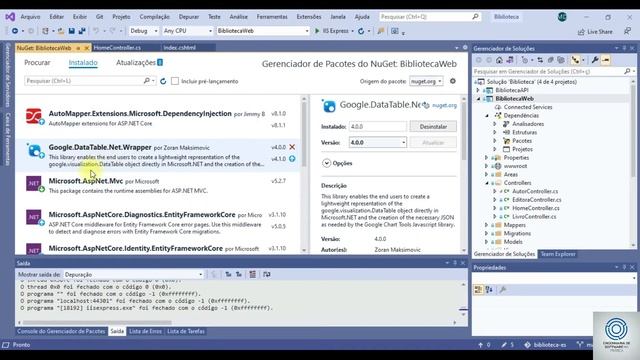Screen dimensions: 640x360
Task: Uninstall Google.DataTable.Net.Wrapper via red X icon
Action: [292, 147]
